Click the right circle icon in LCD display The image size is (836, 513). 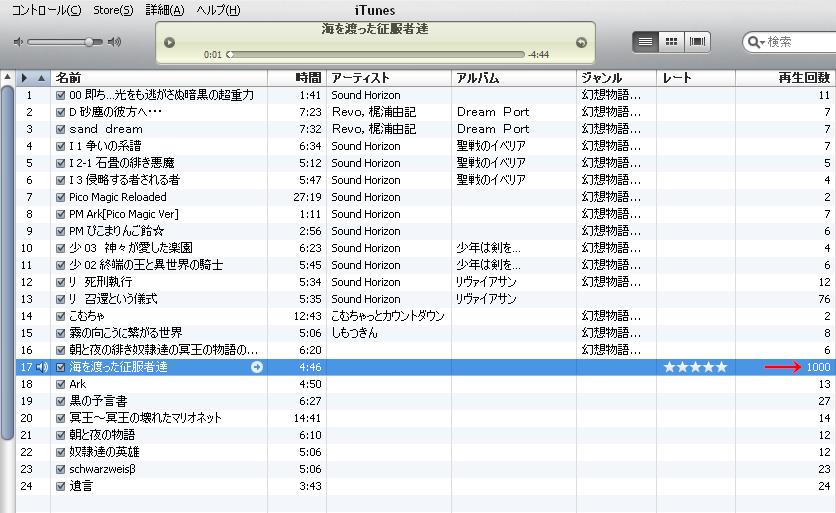[x=581, y=43]
